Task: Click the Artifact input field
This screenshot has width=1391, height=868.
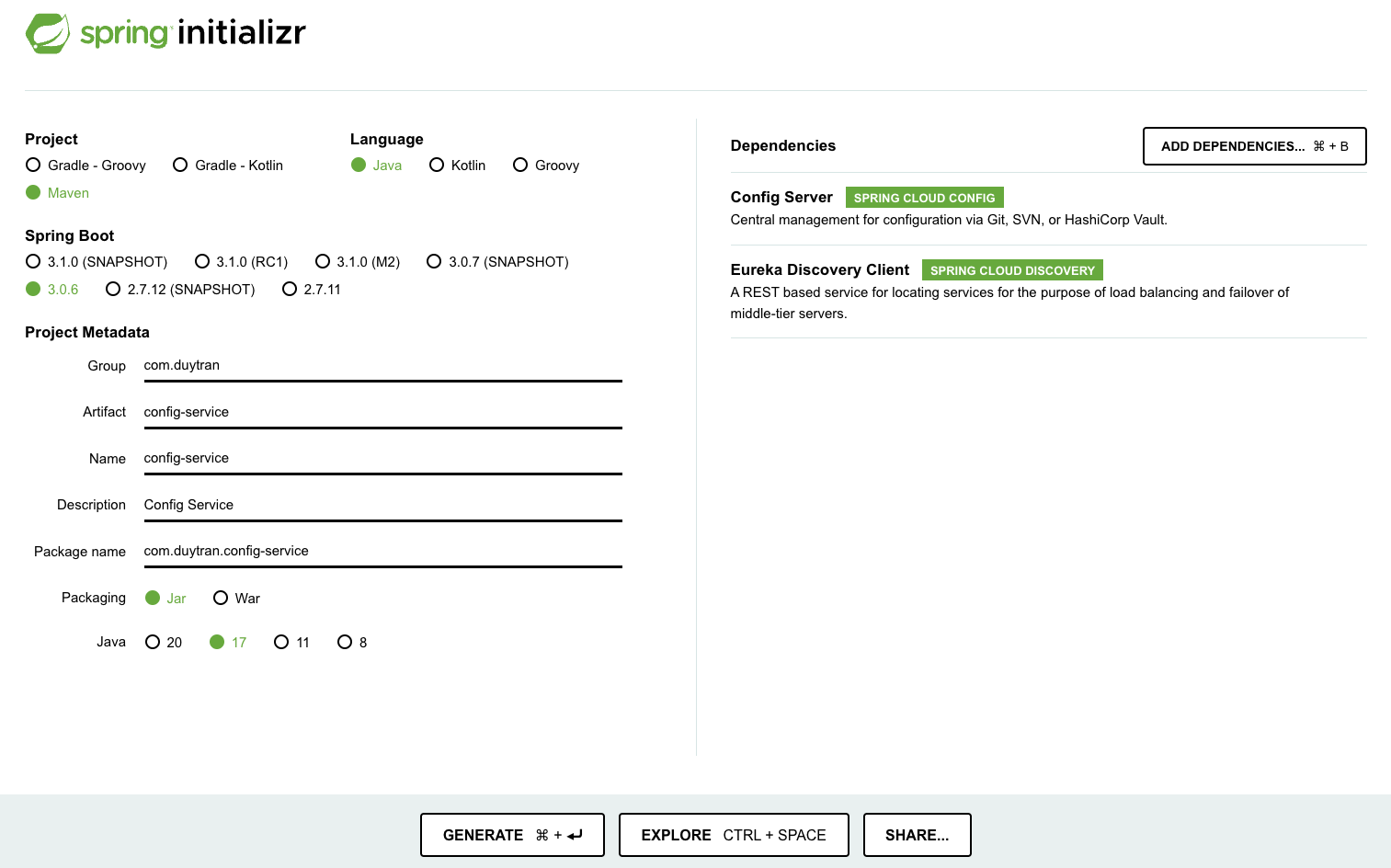Action: 382,412
